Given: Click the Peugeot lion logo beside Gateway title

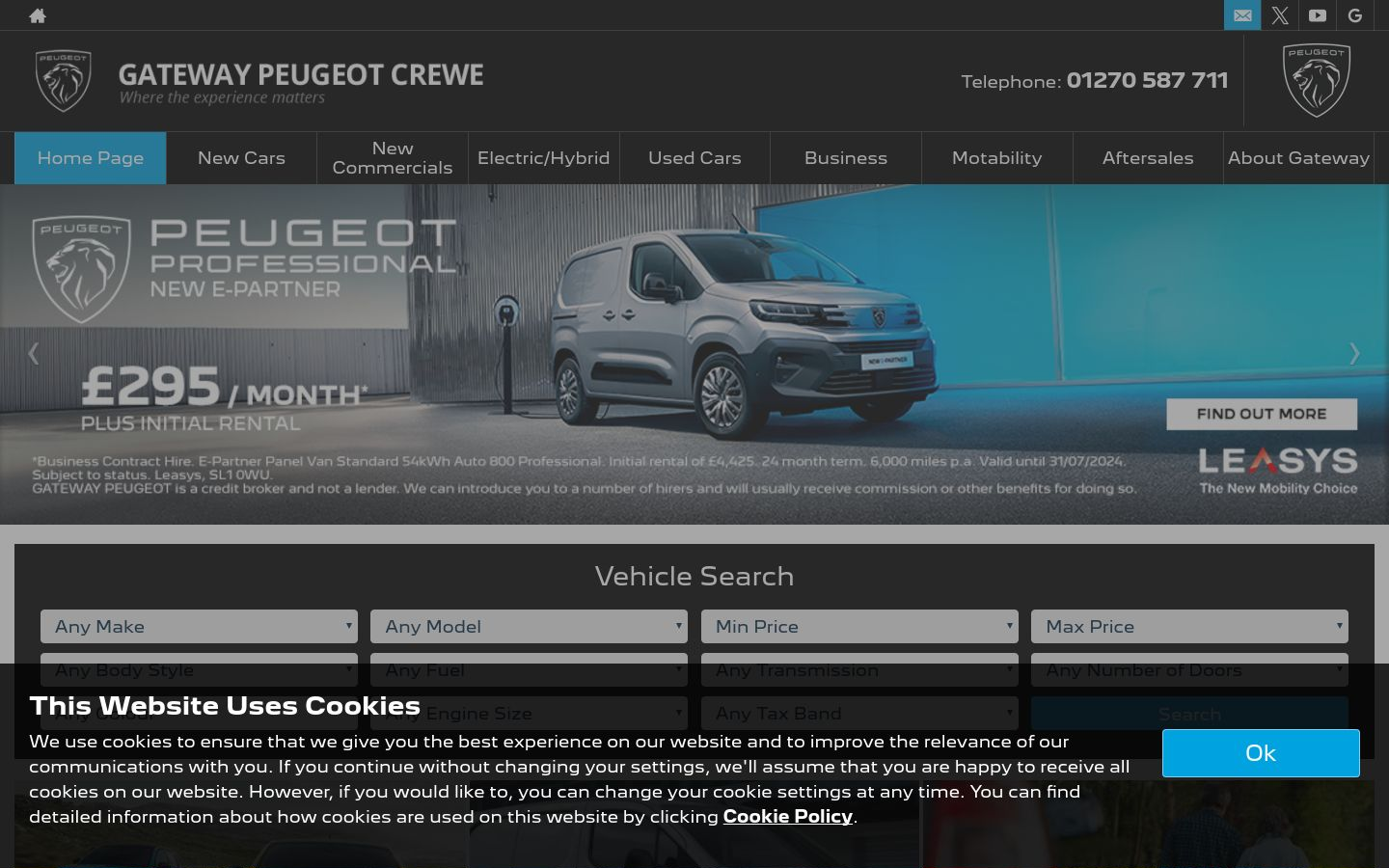Looking at the screenshot, I should click(64, 81).
